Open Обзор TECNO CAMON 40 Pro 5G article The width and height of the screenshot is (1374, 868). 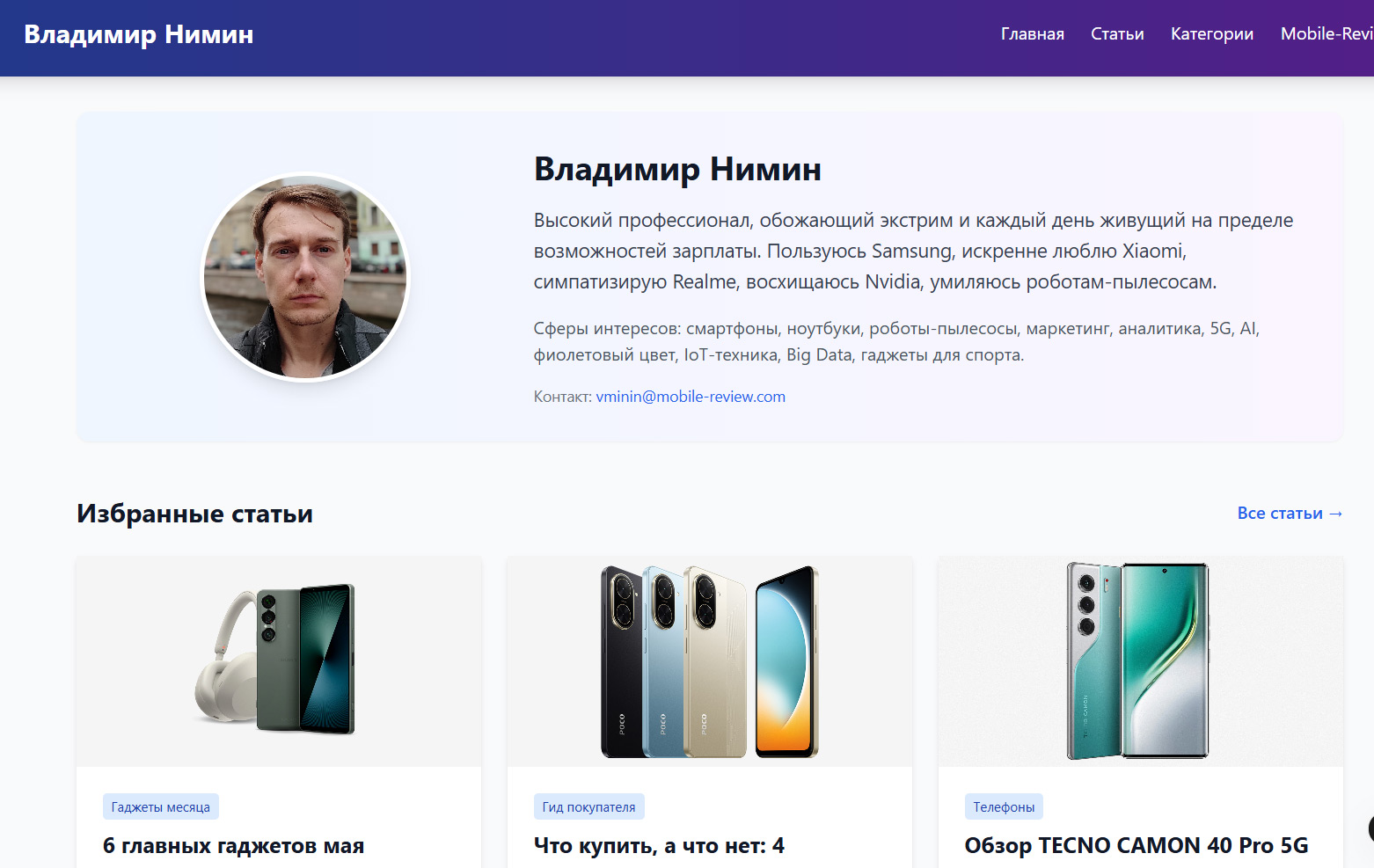point(1136,846)
